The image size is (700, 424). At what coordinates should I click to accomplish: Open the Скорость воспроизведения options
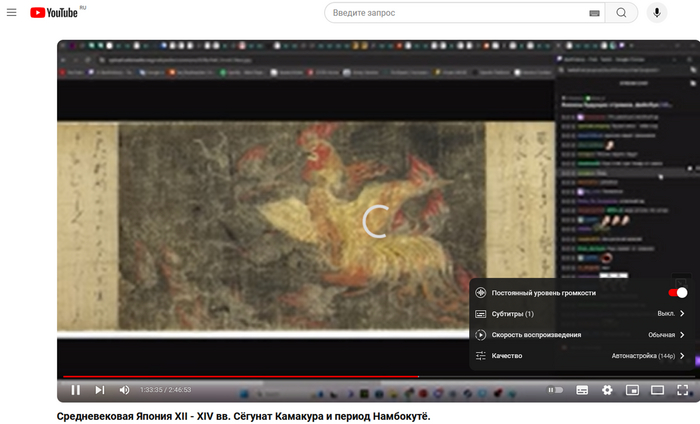(x=580, y=335)
